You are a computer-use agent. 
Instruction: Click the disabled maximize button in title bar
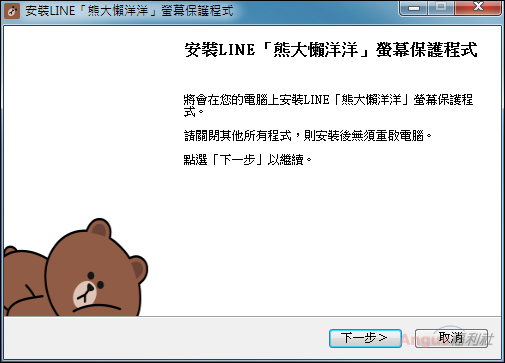point(441,7)
